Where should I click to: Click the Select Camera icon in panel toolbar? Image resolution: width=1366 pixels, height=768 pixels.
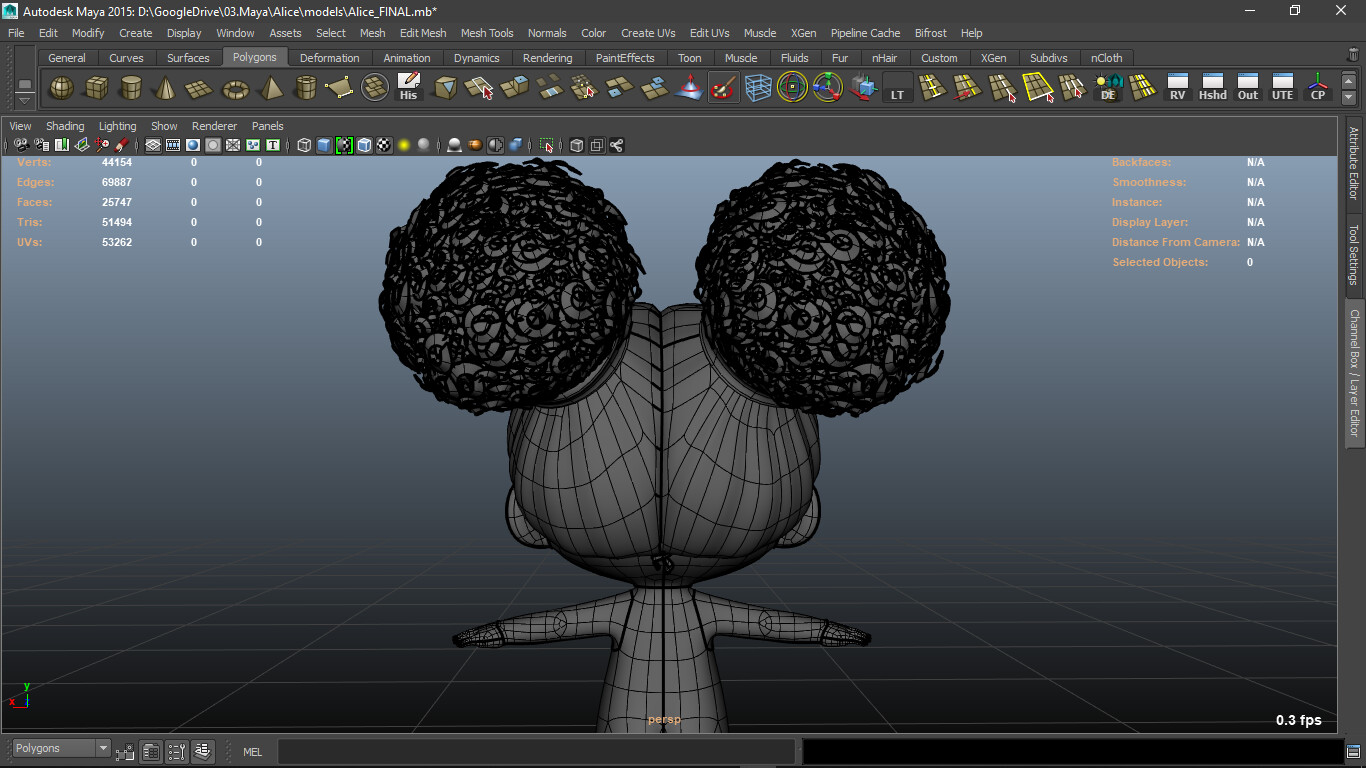20,145
